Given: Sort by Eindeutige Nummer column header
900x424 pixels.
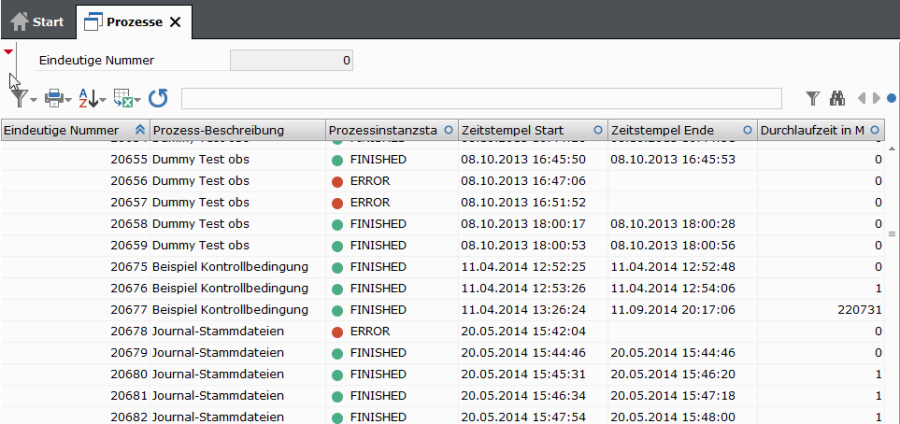Looking at the screenshot, I should coord(75,130).
